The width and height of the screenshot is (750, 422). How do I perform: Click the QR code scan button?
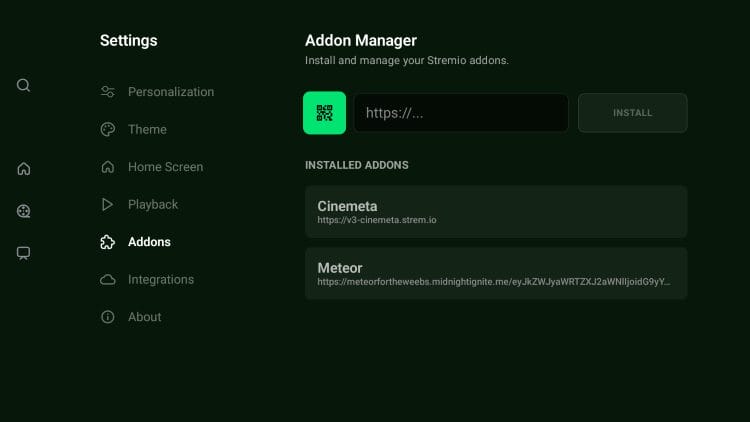tap(324, 113)
